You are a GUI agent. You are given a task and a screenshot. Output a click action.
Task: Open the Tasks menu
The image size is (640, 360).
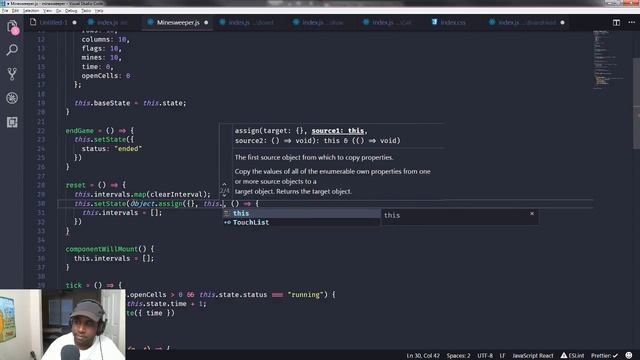click(x=86, y=11)
